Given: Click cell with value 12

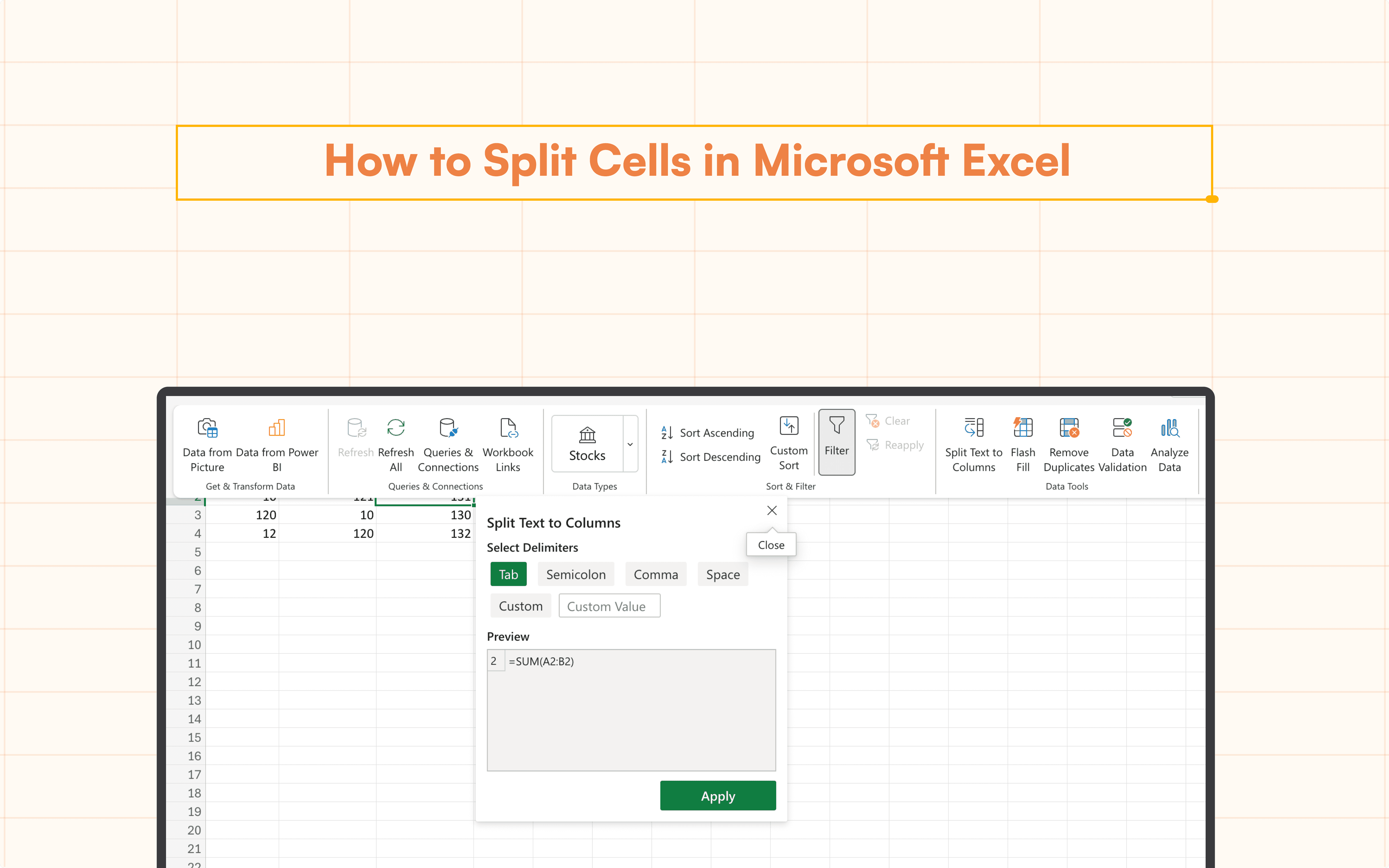Looking at the screenshot, I should [242, 533].
